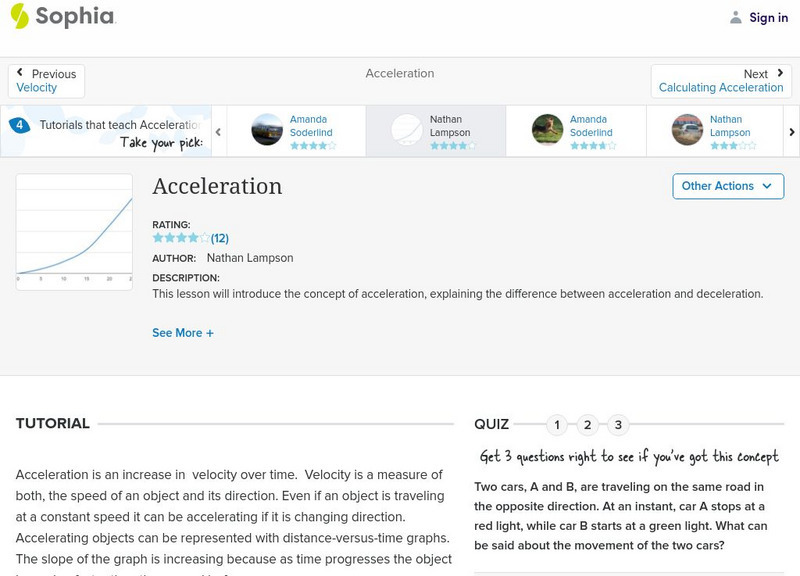Select quiz question circle 3

(617, 424)
